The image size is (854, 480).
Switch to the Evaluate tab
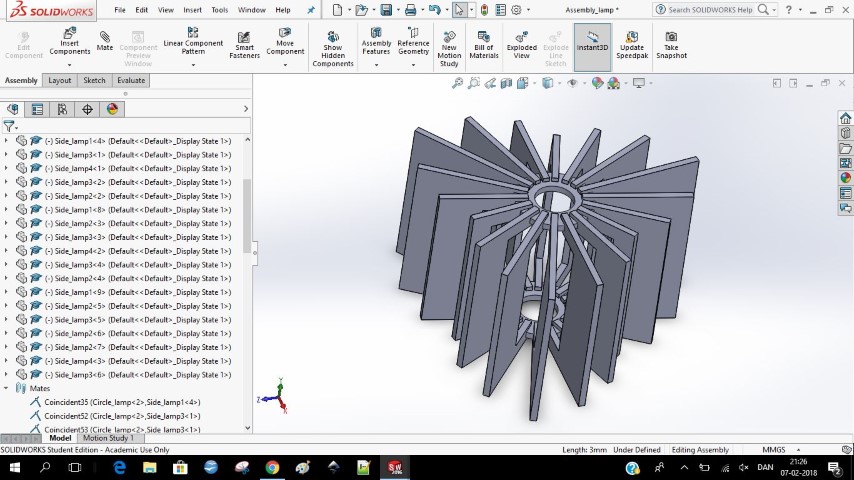coord(131,80)
